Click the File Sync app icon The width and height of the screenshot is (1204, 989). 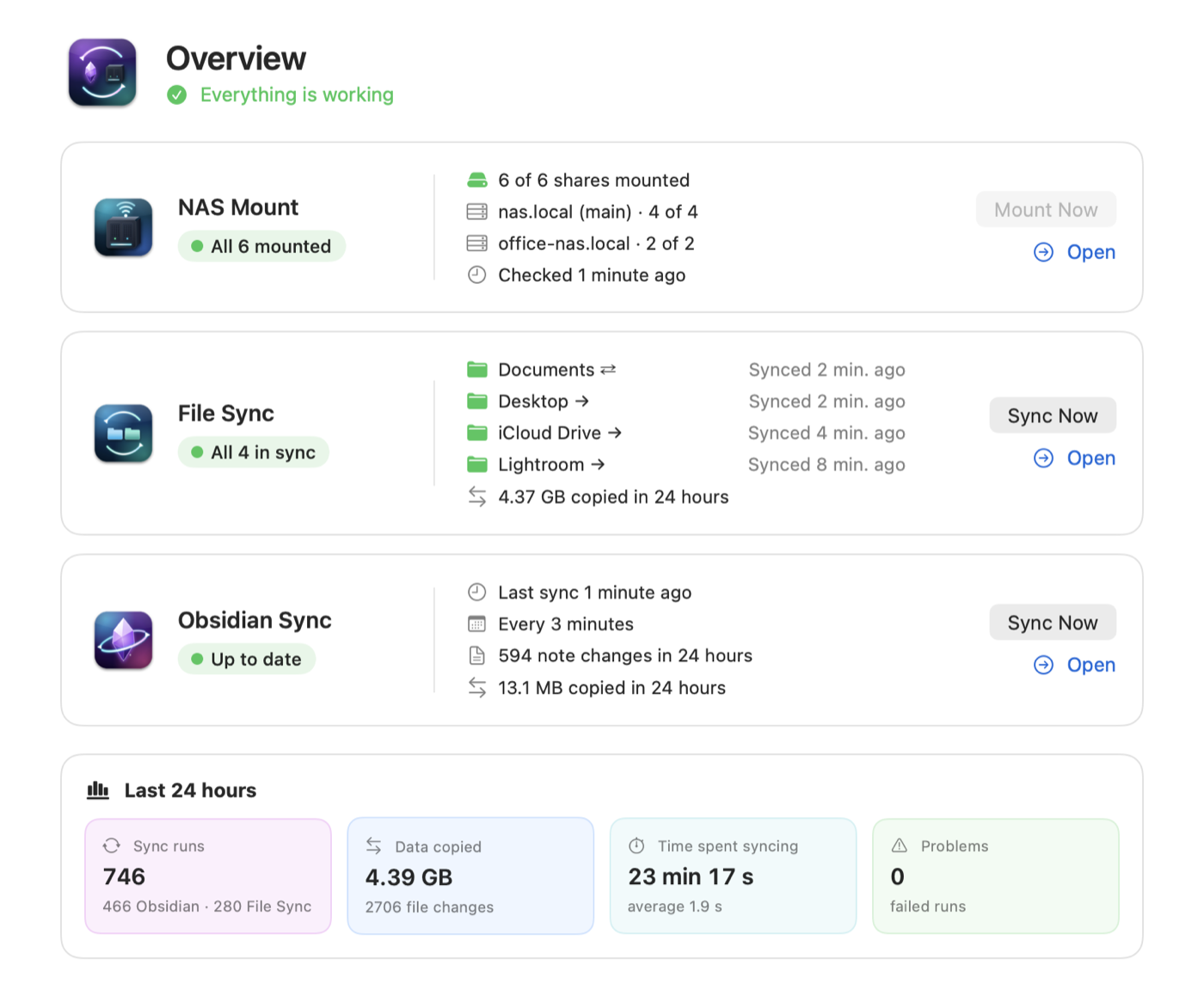pyautogui.click(x=124, y=433)
